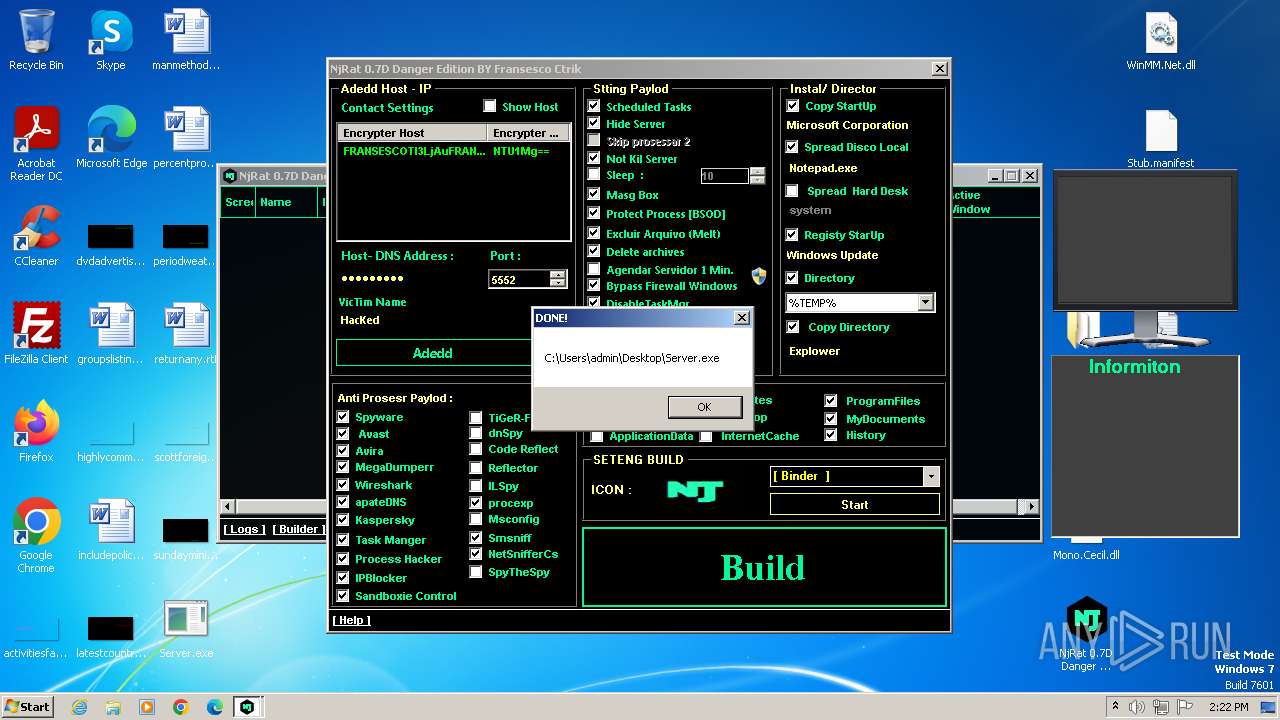Open the manmethod Word document
This screenshot has width=1280, height=720.
(x=186, y=40)
